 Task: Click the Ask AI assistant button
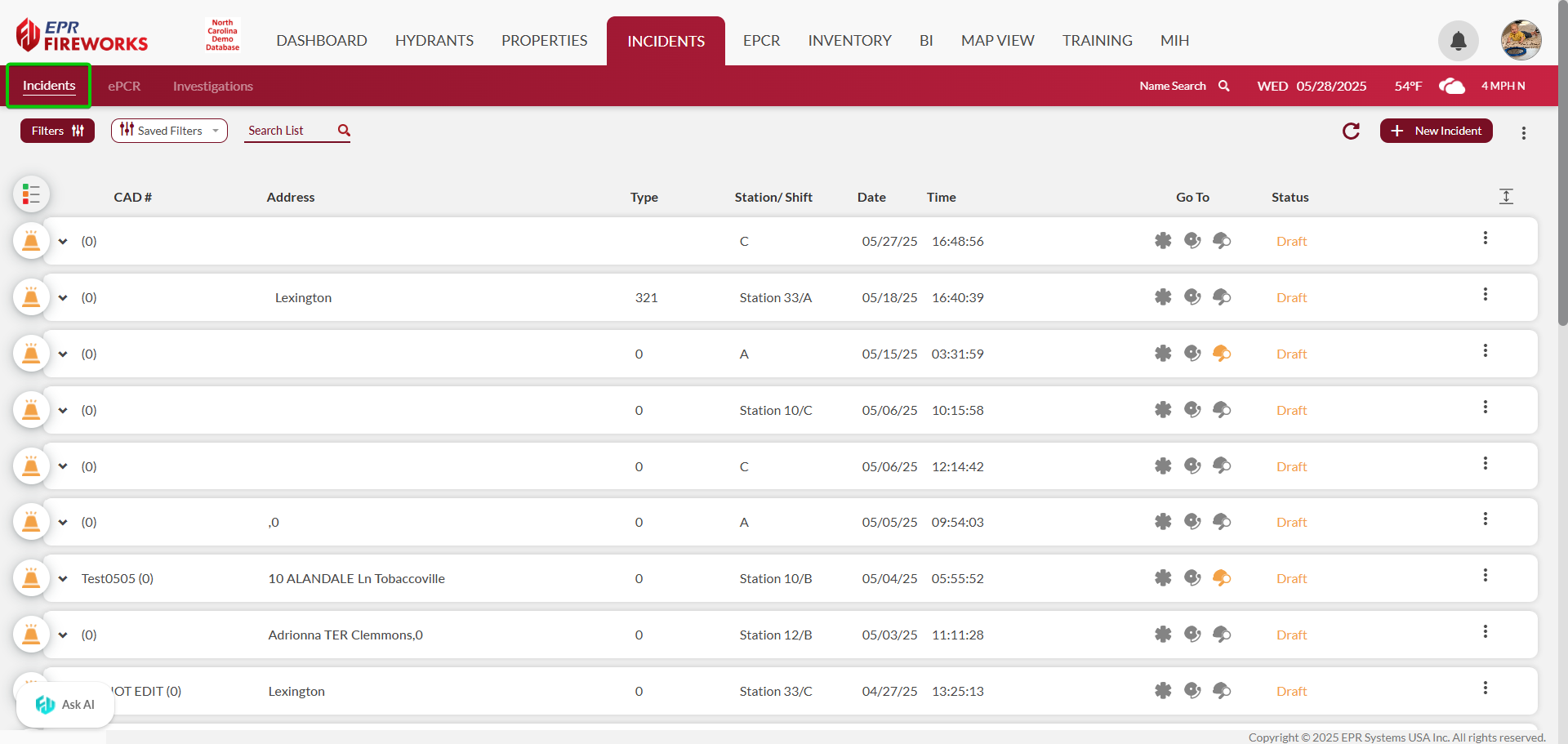[x=65, y=704]
